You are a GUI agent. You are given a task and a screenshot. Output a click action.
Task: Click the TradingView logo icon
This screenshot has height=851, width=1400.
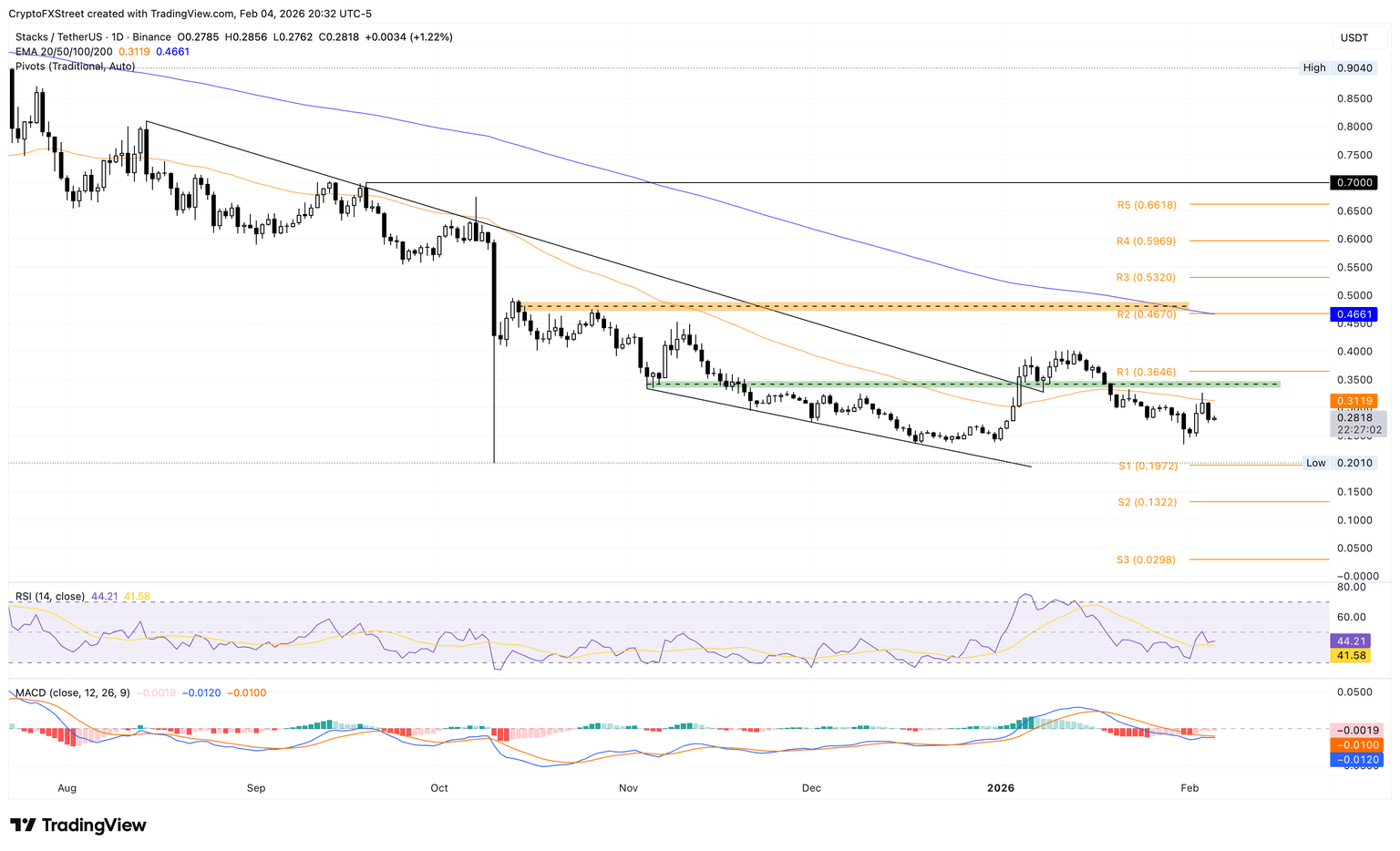coord(23,825)
